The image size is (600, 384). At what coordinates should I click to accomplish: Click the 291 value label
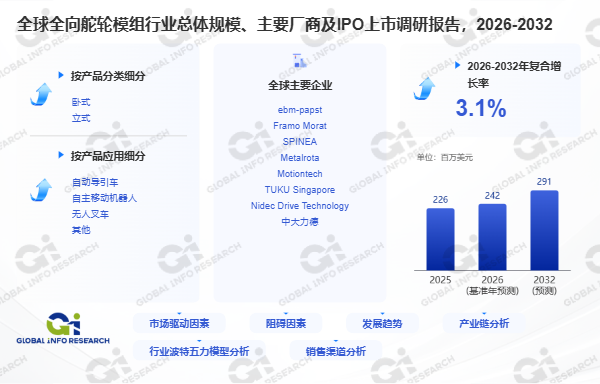coord(544,182)
